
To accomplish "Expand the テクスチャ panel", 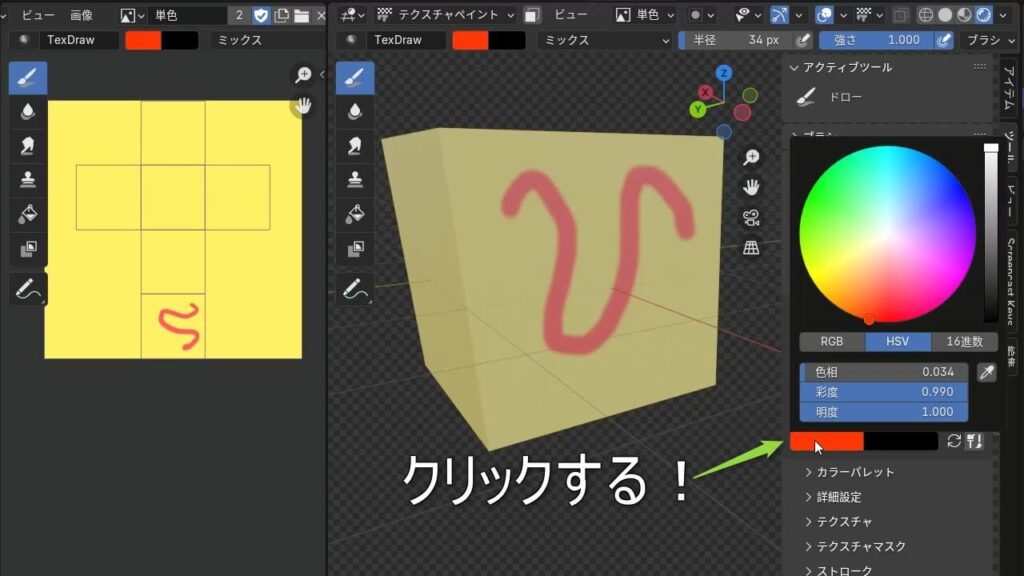I will click(x=839, y=521).
